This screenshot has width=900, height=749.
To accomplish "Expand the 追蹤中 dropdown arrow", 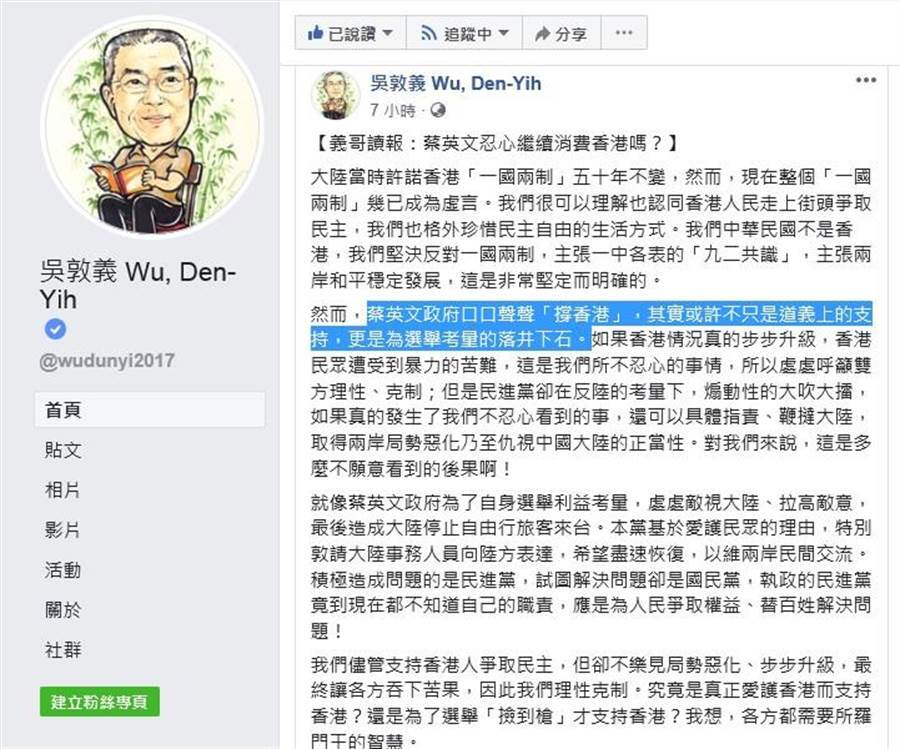I will click(503, 33).
